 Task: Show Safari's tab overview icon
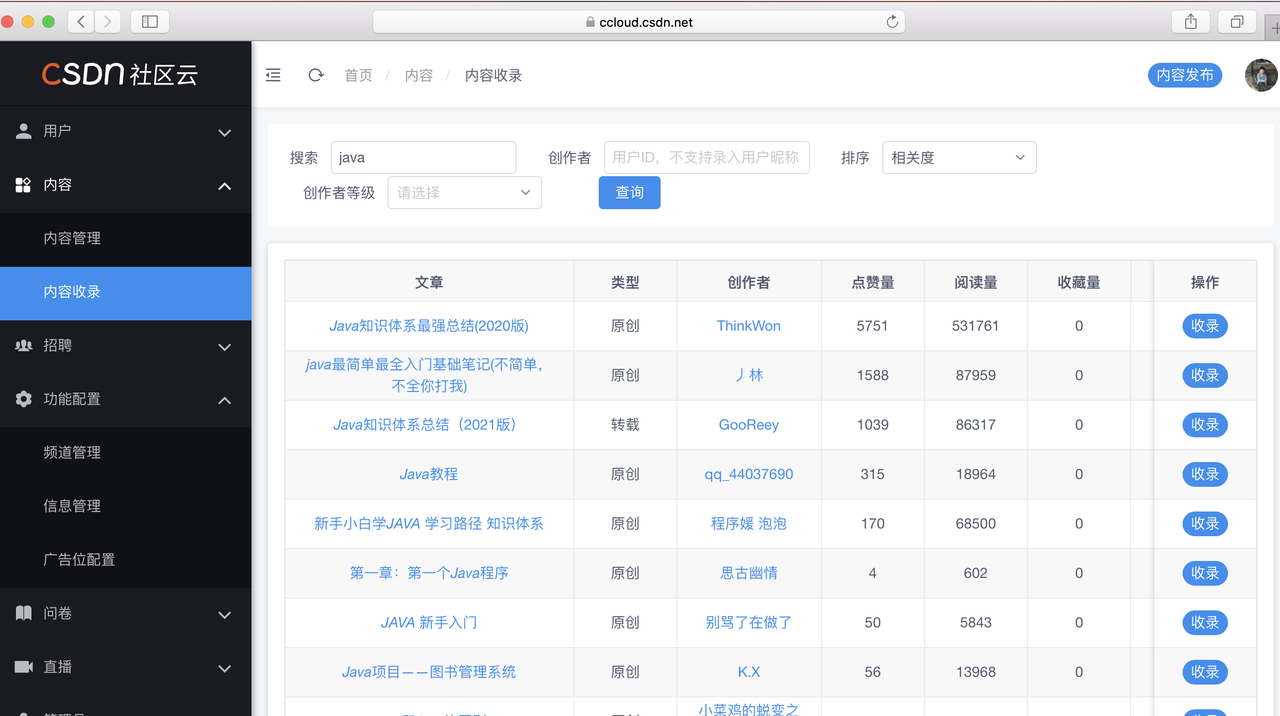pyautogui.click(x=1237, y=22)
